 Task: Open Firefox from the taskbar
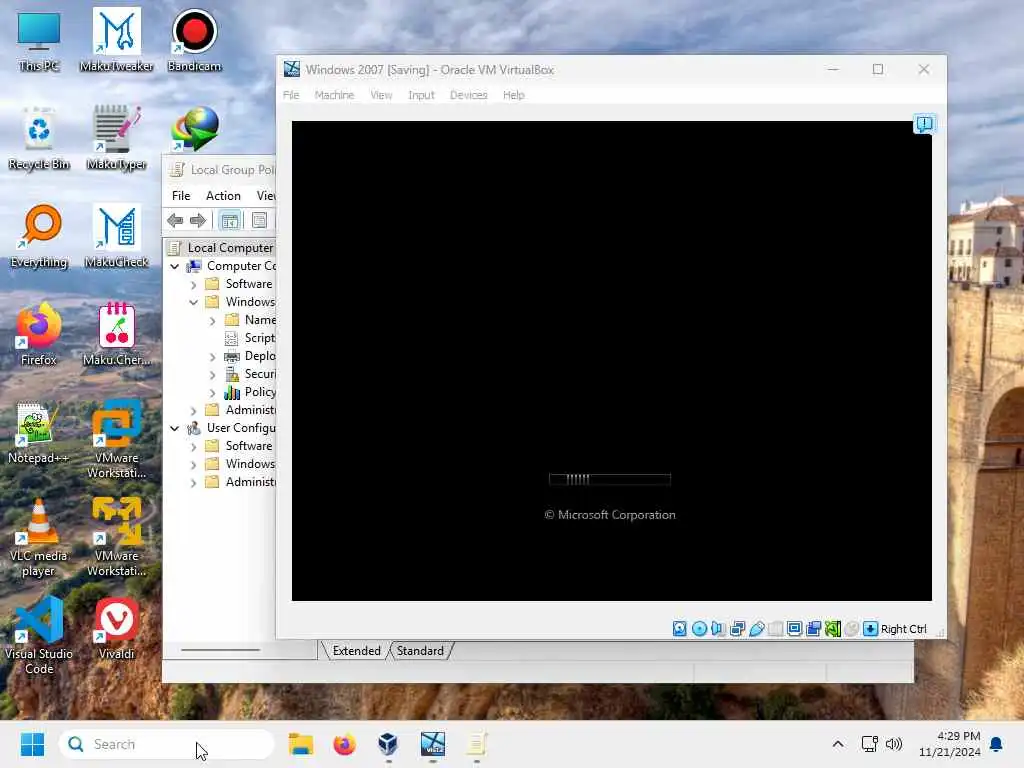click(345, 744)
